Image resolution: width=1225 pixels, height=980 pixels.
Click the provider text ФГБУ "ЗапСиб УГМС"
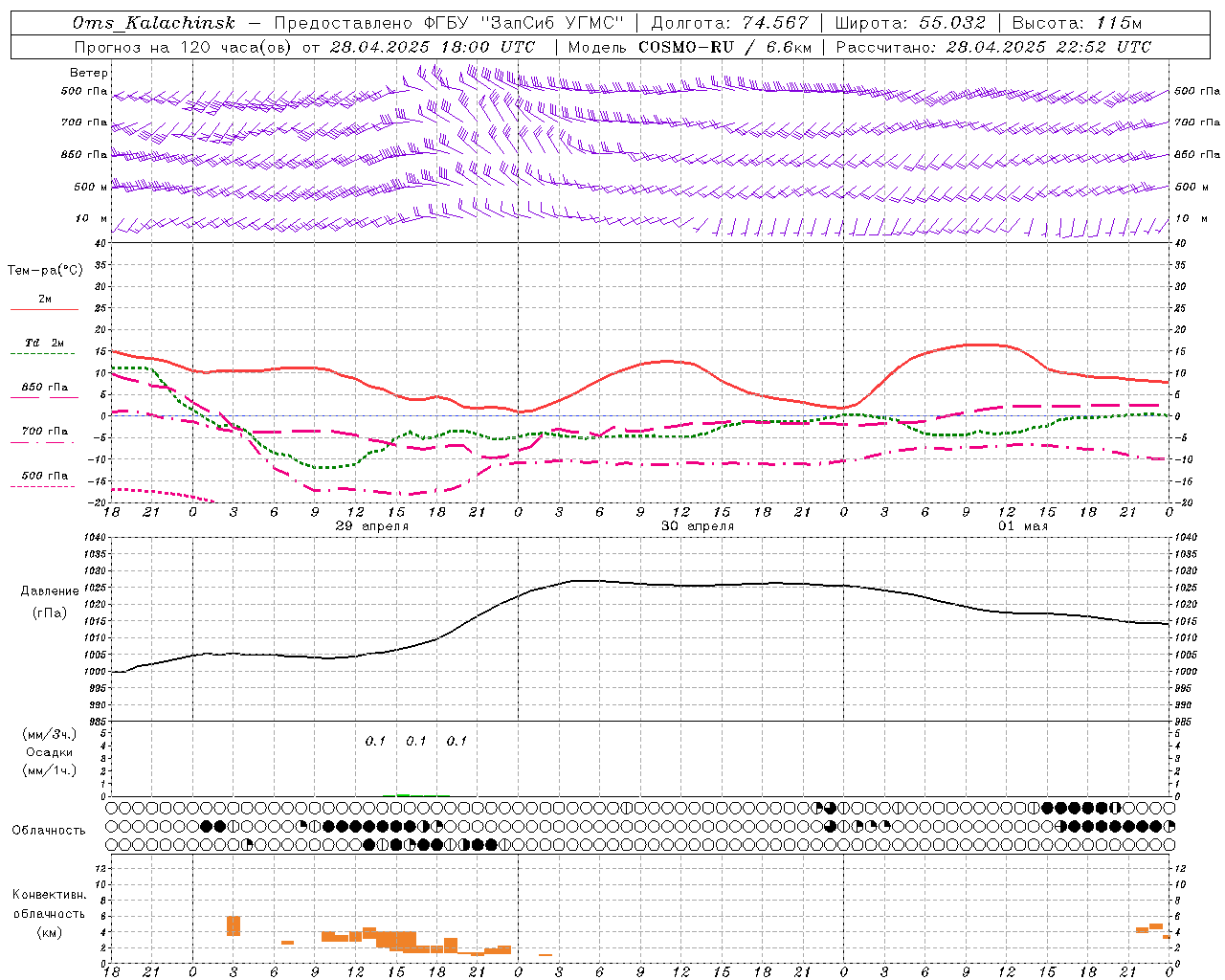pyautogui.click(x=523, y=23)
